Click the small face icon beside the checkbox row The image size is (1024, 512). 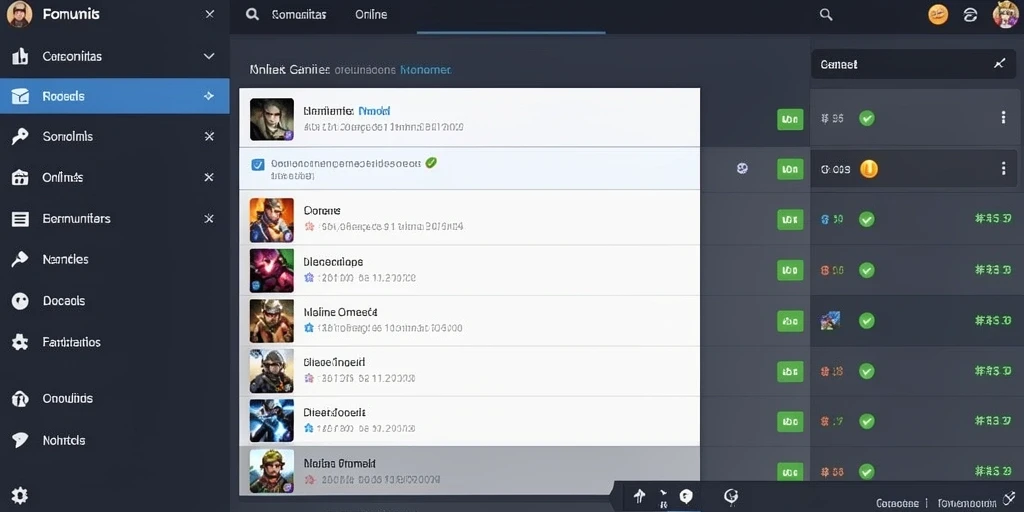[742, 168]
